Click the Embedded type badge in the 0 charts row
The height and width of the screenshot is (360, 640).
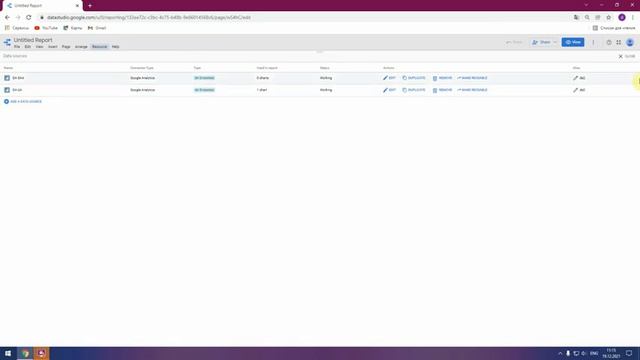point(204,78)
